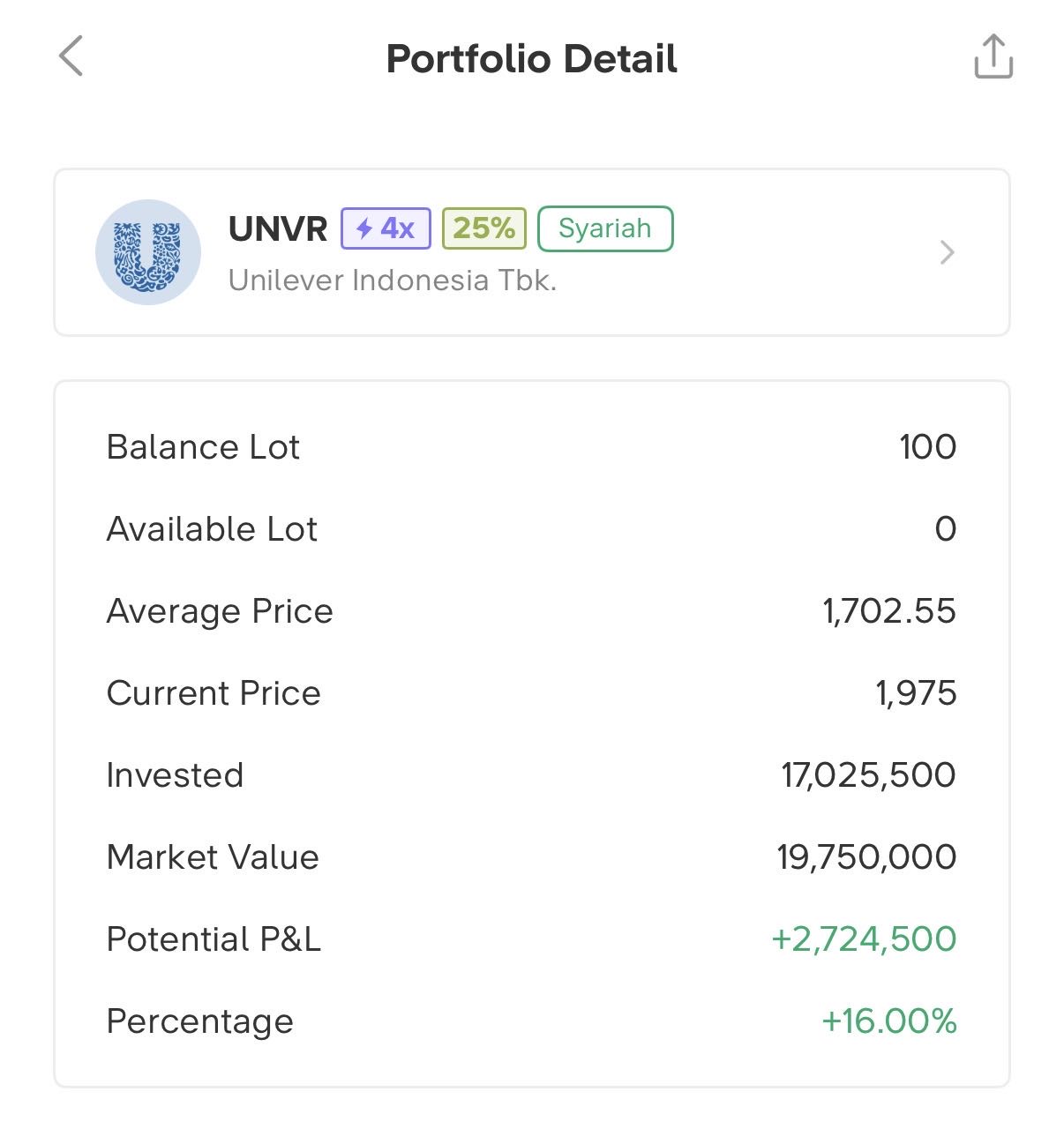1064x1129 pixels.
Task: Tap the 25% margin badge
Action: [483, 228]
